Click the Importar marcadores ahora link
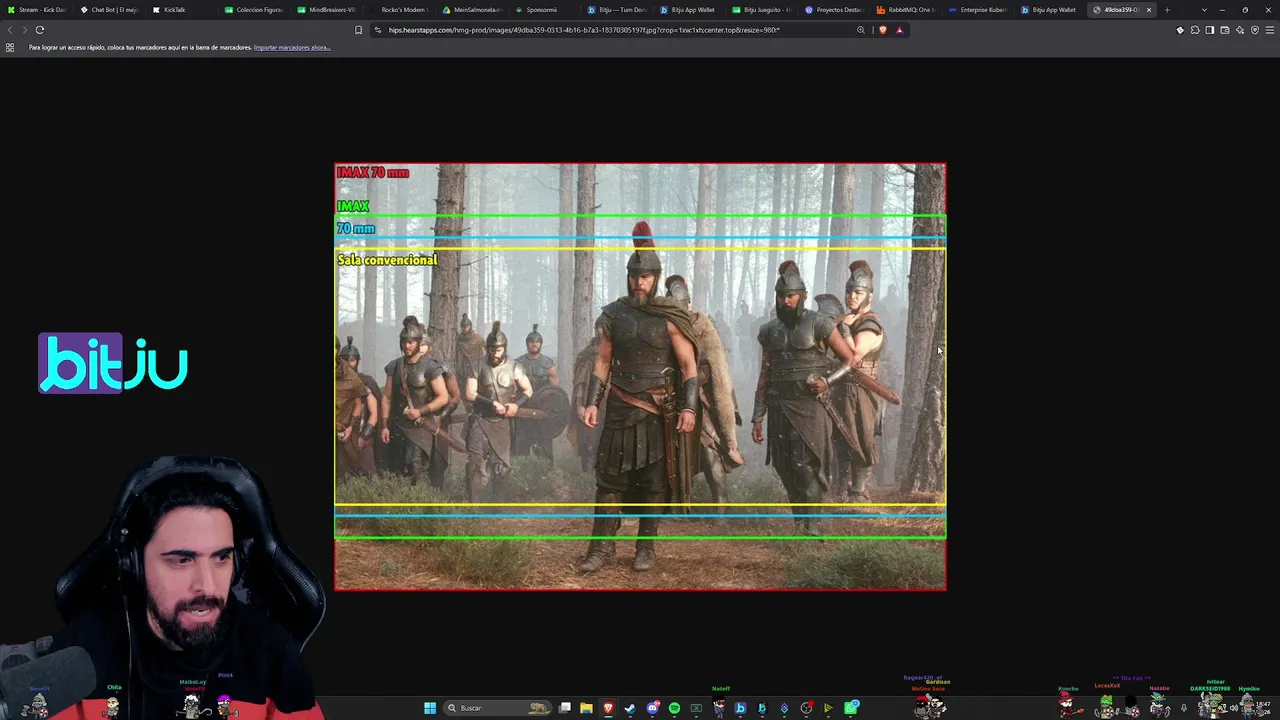Image resolution: width=1280 pixels, height=720 pixels. [x=291, y=48]
